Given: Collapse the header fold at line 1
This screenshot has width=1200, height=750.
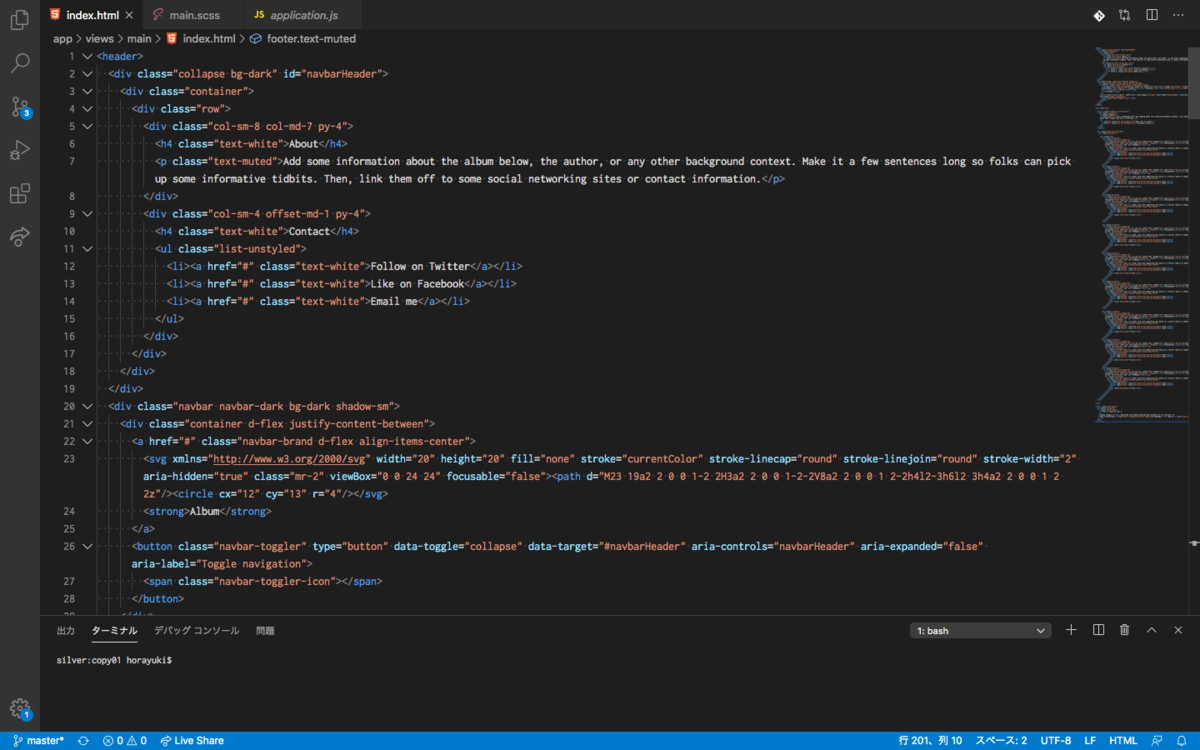Looking at the screenshot, I should 87,56.
